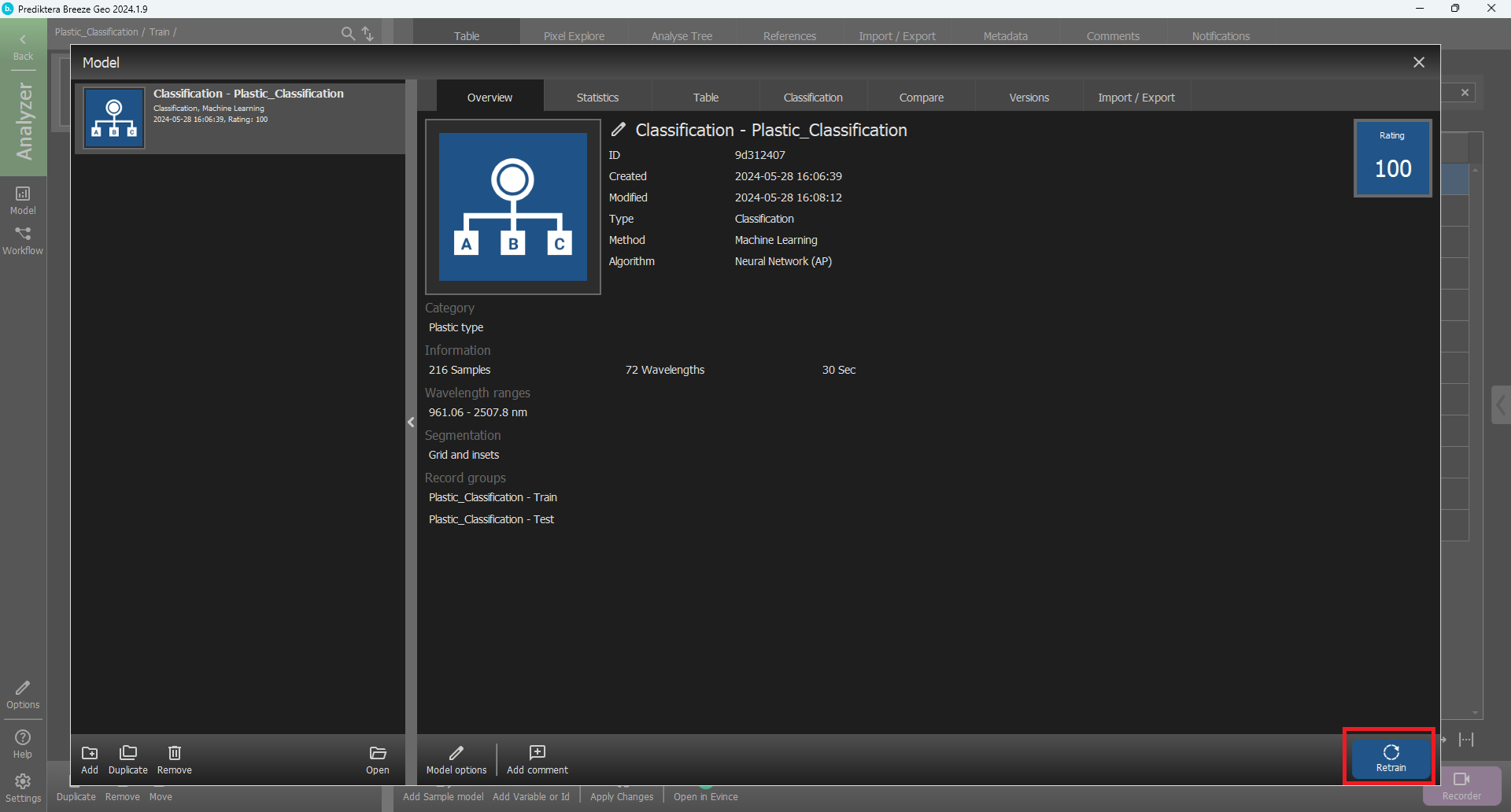Open Model options with pencil icon
The width and height of the screenshot is (1511, 812).
pos(456,759)
